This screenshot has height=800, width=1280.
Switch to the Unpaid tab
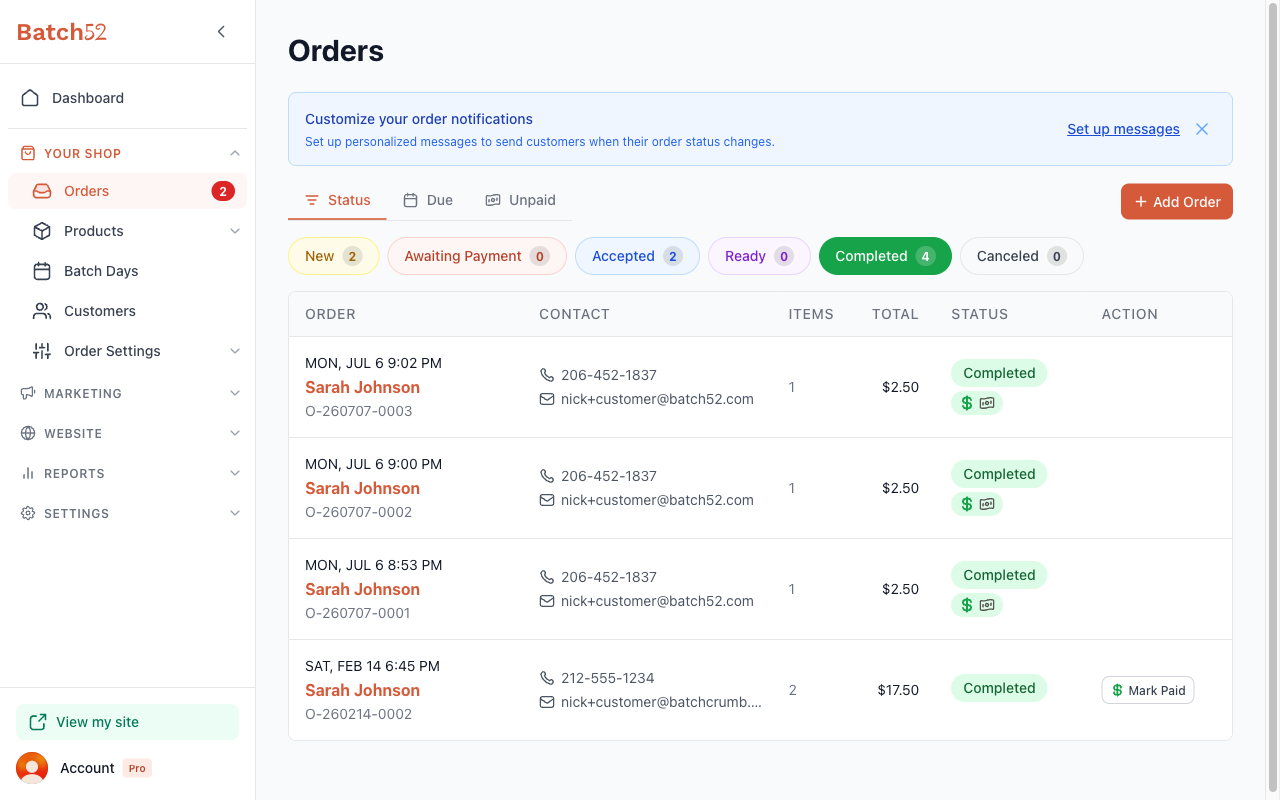pyautogui.click(x=520, y=200)
